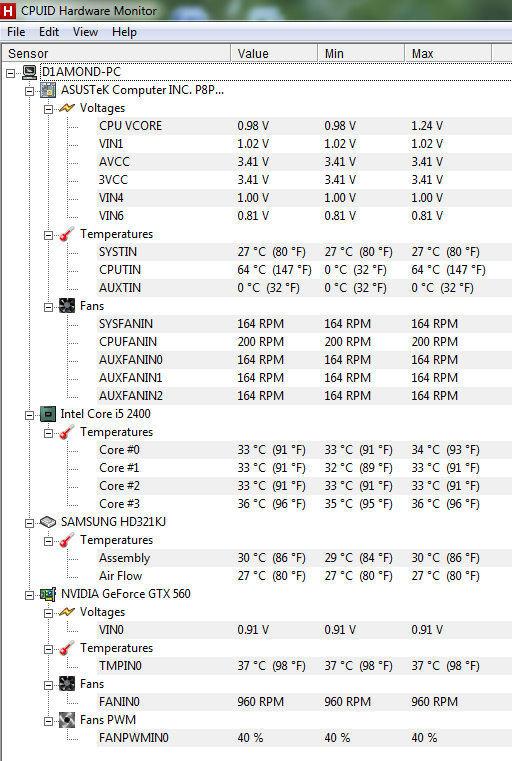Collapse the motherboard Voltages group
Viewport: 512px width, 761px height.
pos(48,109)
